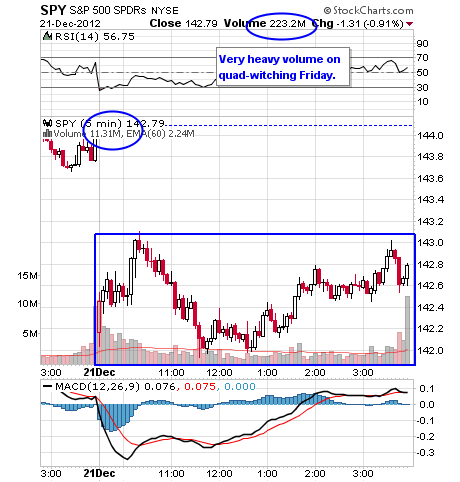
Task: Click the StockCharts.com copyright text
Action: (x=368, y=10)
